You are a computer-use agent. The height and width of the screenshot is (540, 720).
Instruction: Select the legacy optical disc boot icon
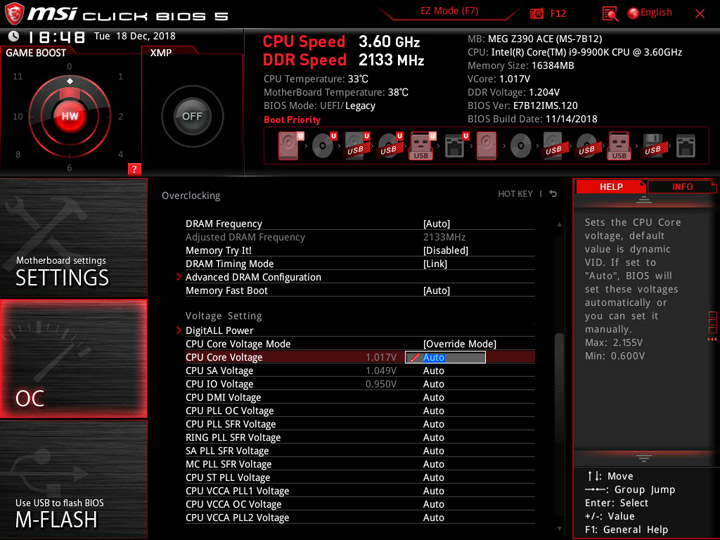click(521, 146)
